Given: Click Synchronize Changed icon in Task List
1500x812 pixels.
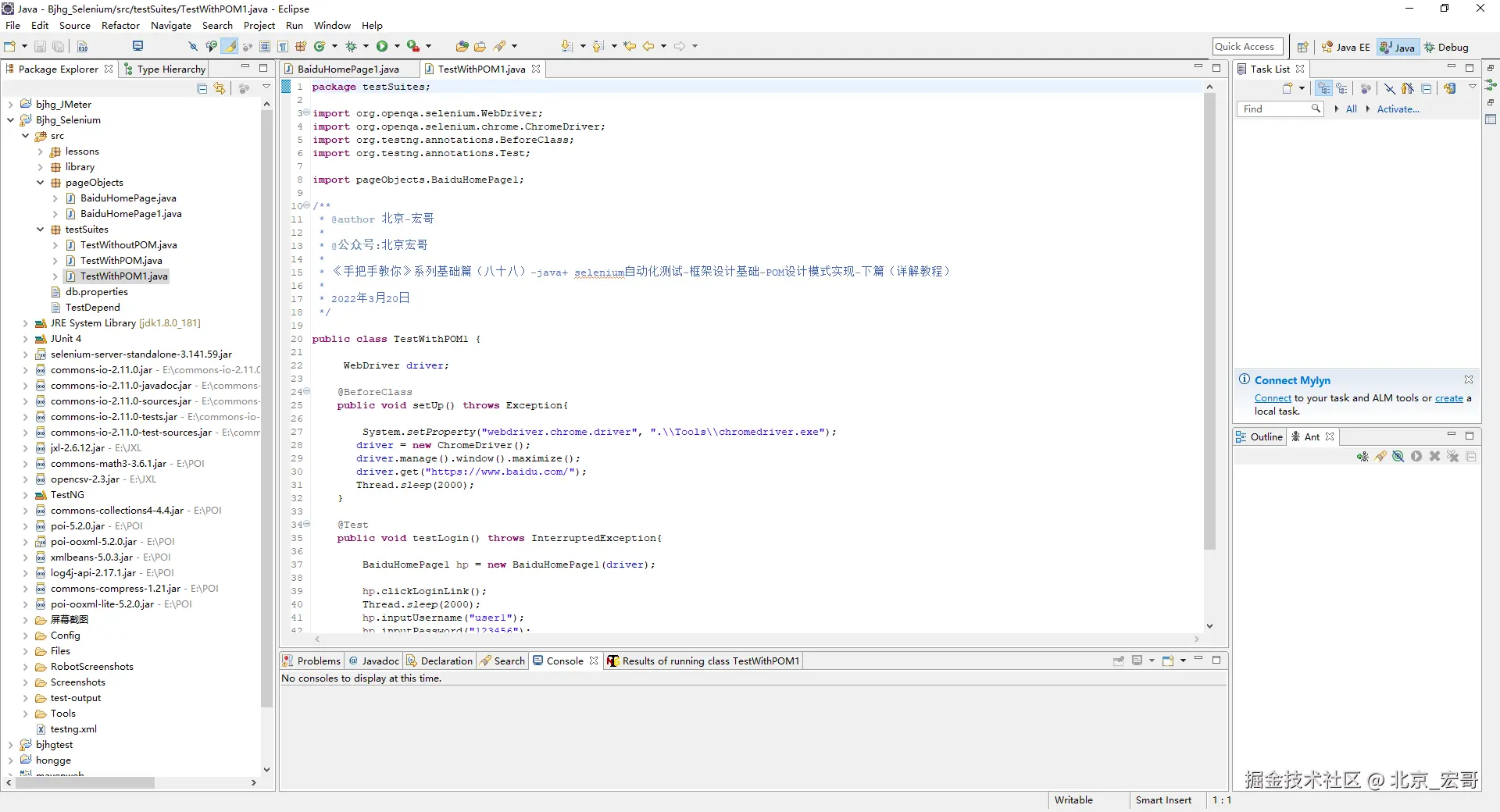Looking at the screenshot, I should click(1449, 88).
